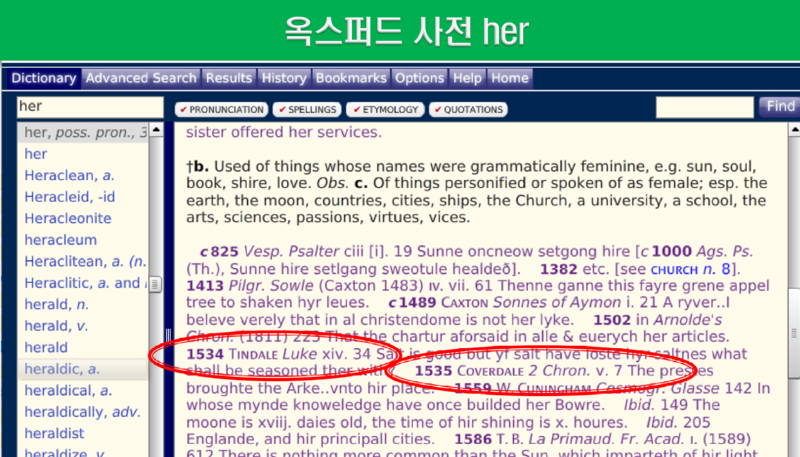The height and width of the screenshot is (457, 800).
Task: Open the 'heracleum' entry
Action: [x=61, y=240]
